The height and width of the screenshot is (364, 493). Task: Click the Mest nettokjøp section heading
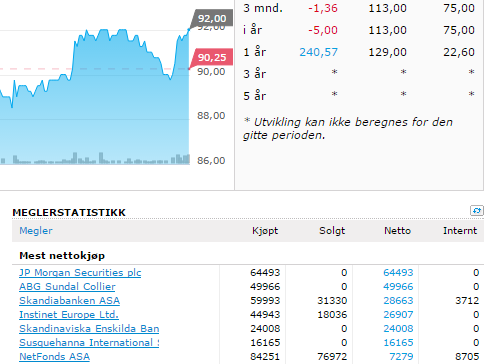[x=62, y=256]
